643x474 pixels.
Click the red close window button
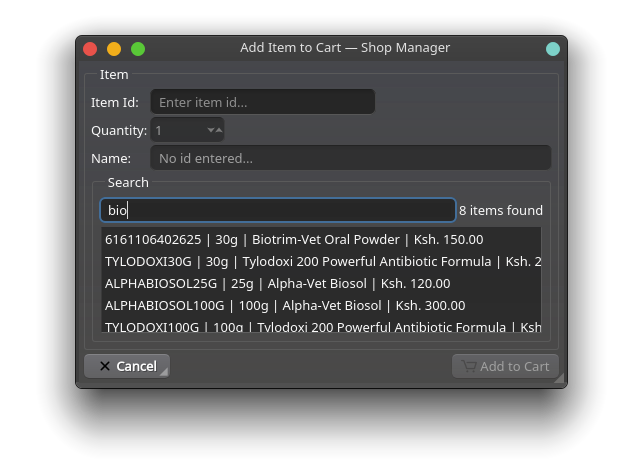[90, 49]
